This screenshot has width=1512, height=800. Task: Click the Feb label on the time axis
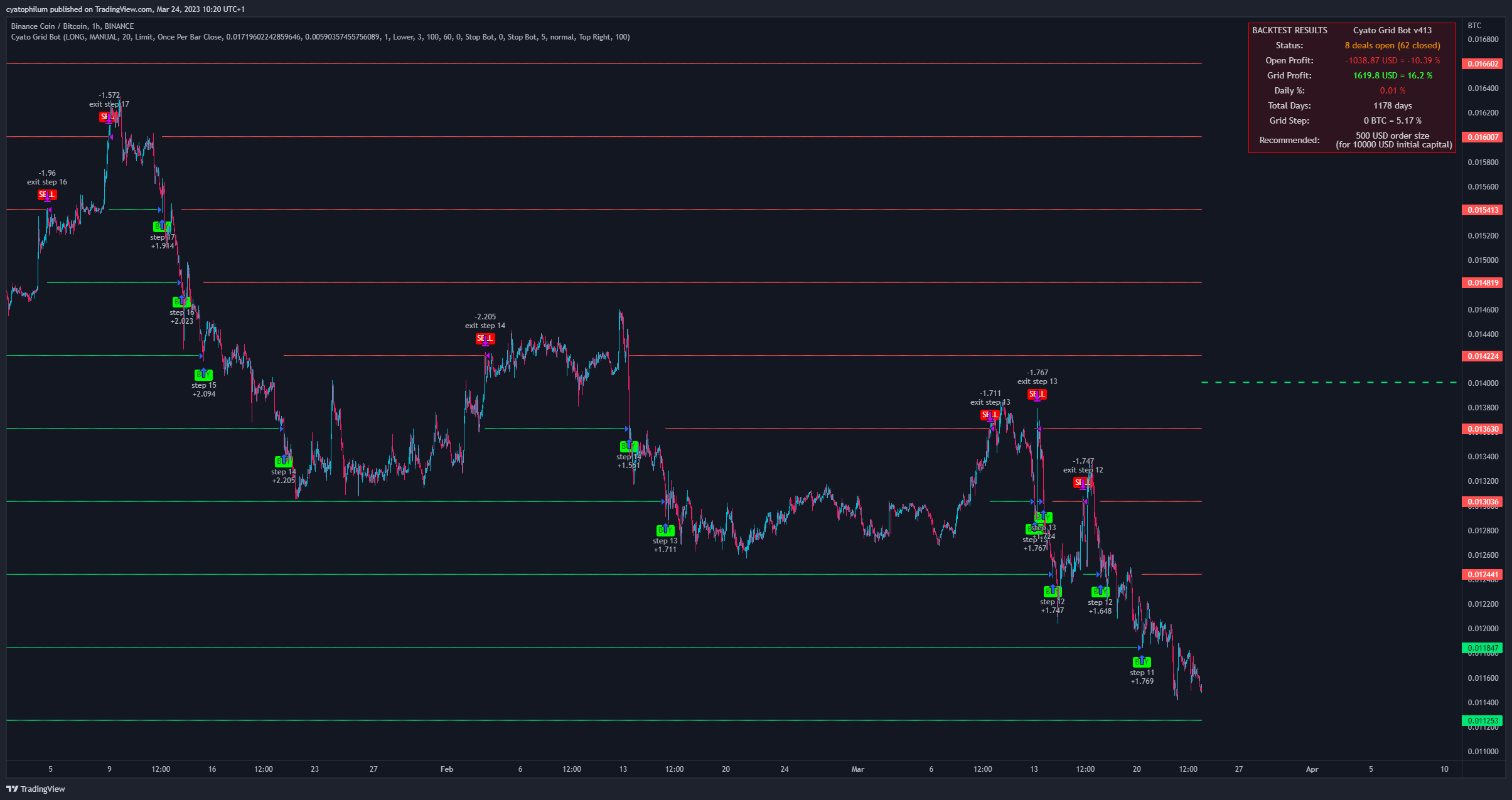click(447, 769)
